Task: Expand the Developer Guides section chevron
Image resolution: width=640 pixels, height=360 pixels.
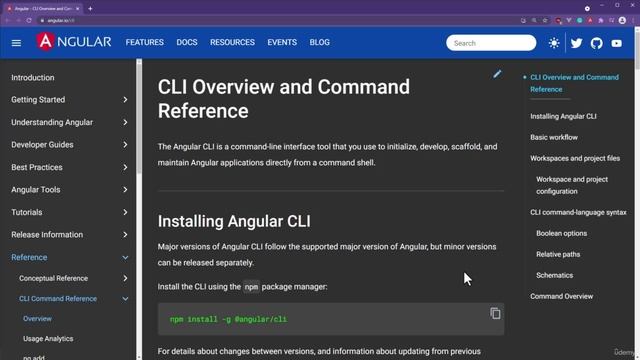Action: pos(125,145)
